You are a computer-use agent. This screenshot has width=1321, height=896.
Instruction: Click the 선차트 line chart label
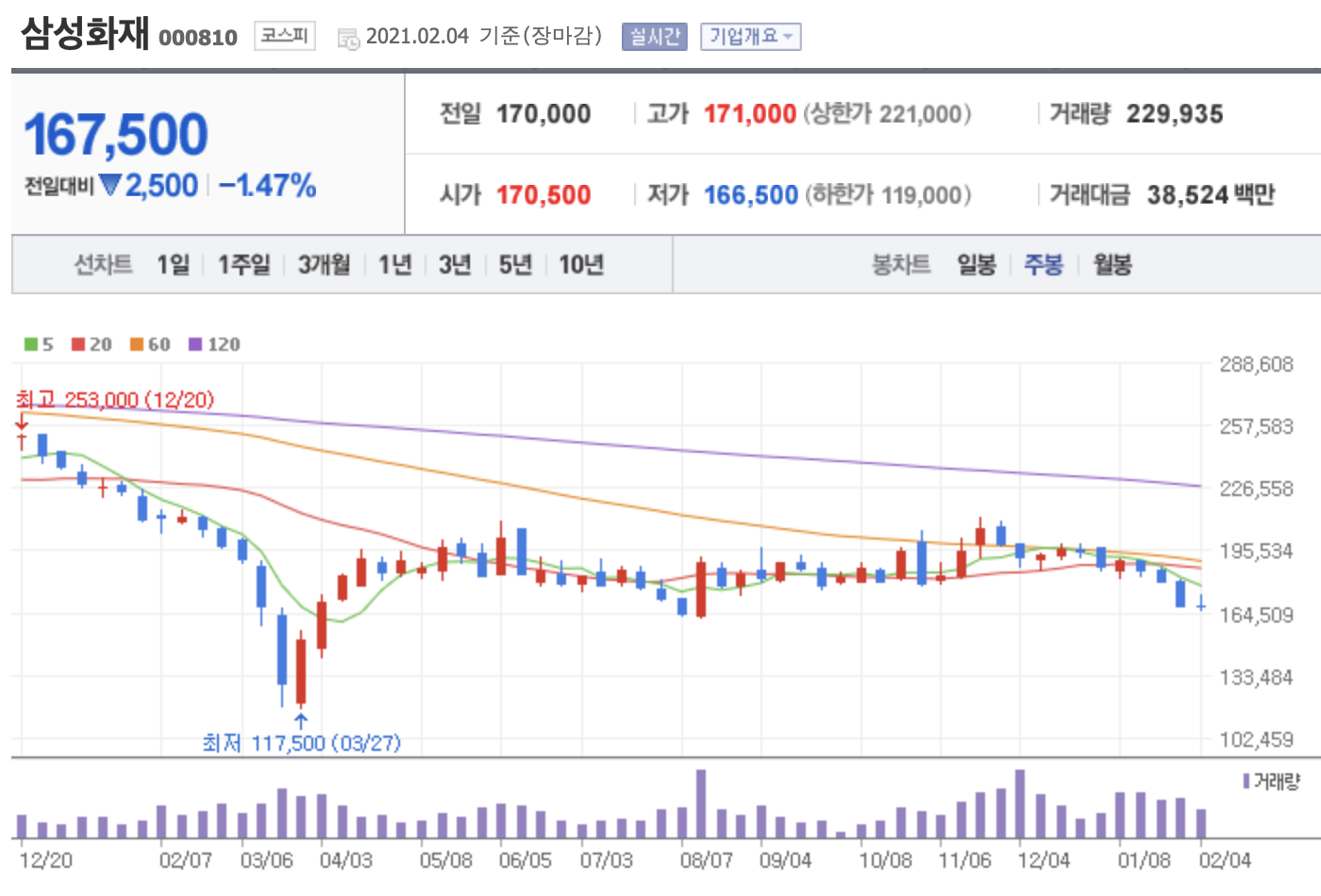point(103,265)
